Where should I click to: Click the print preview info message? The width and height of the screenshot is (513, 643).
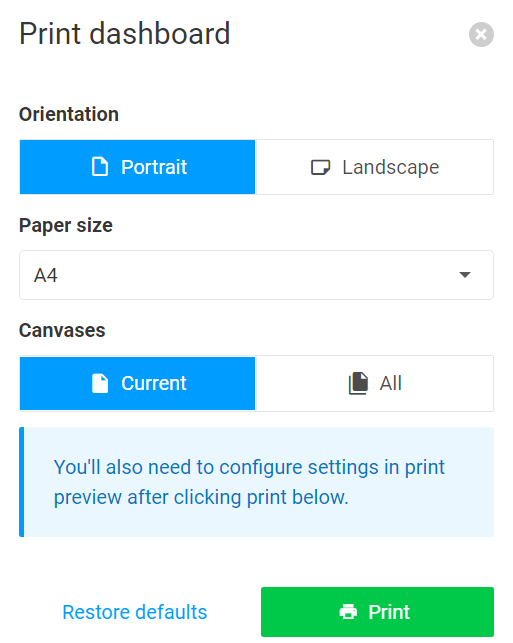(256, 482)
